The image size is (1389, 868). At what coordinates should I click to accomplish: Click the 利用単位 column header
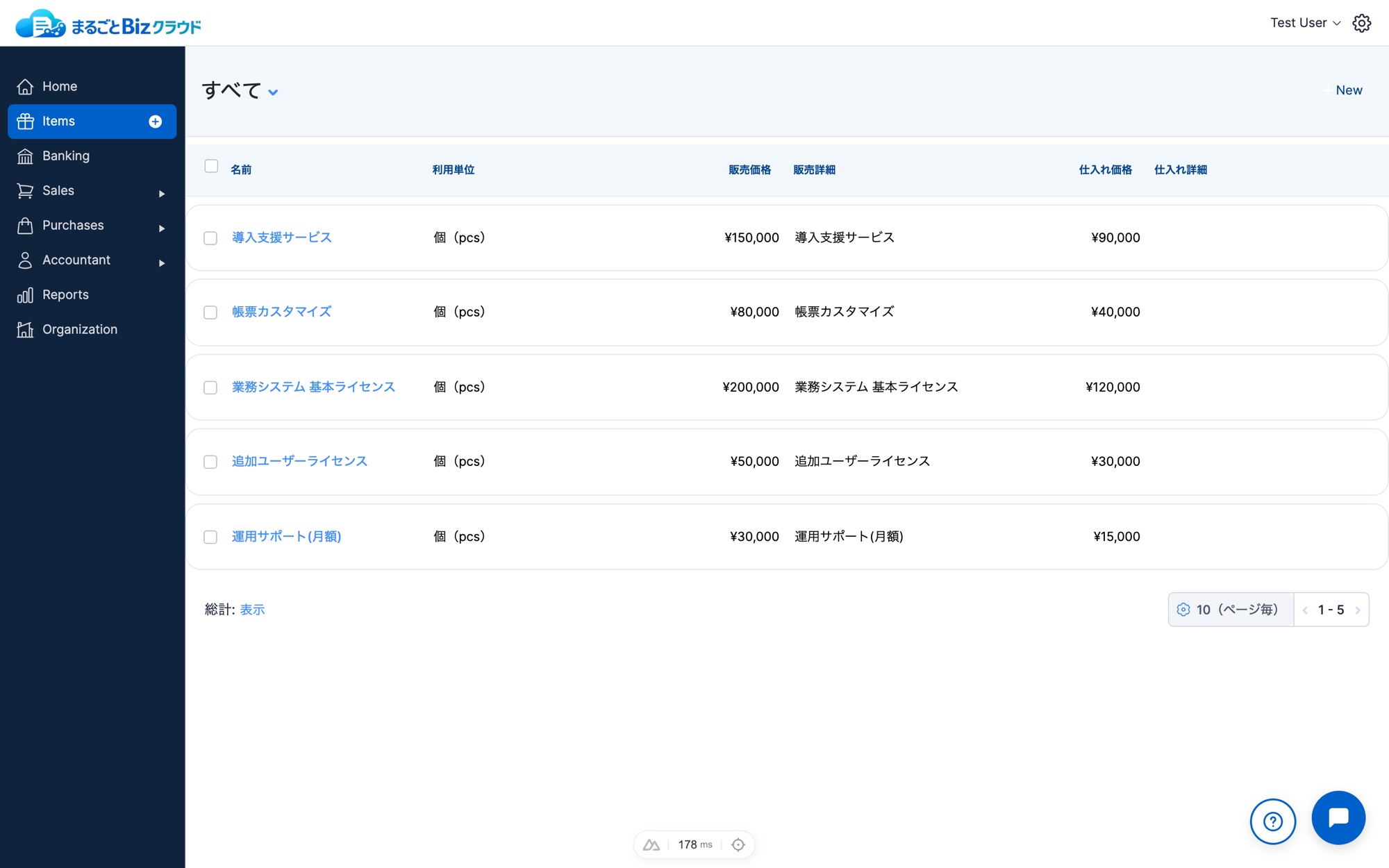click(x=453, y=170)
